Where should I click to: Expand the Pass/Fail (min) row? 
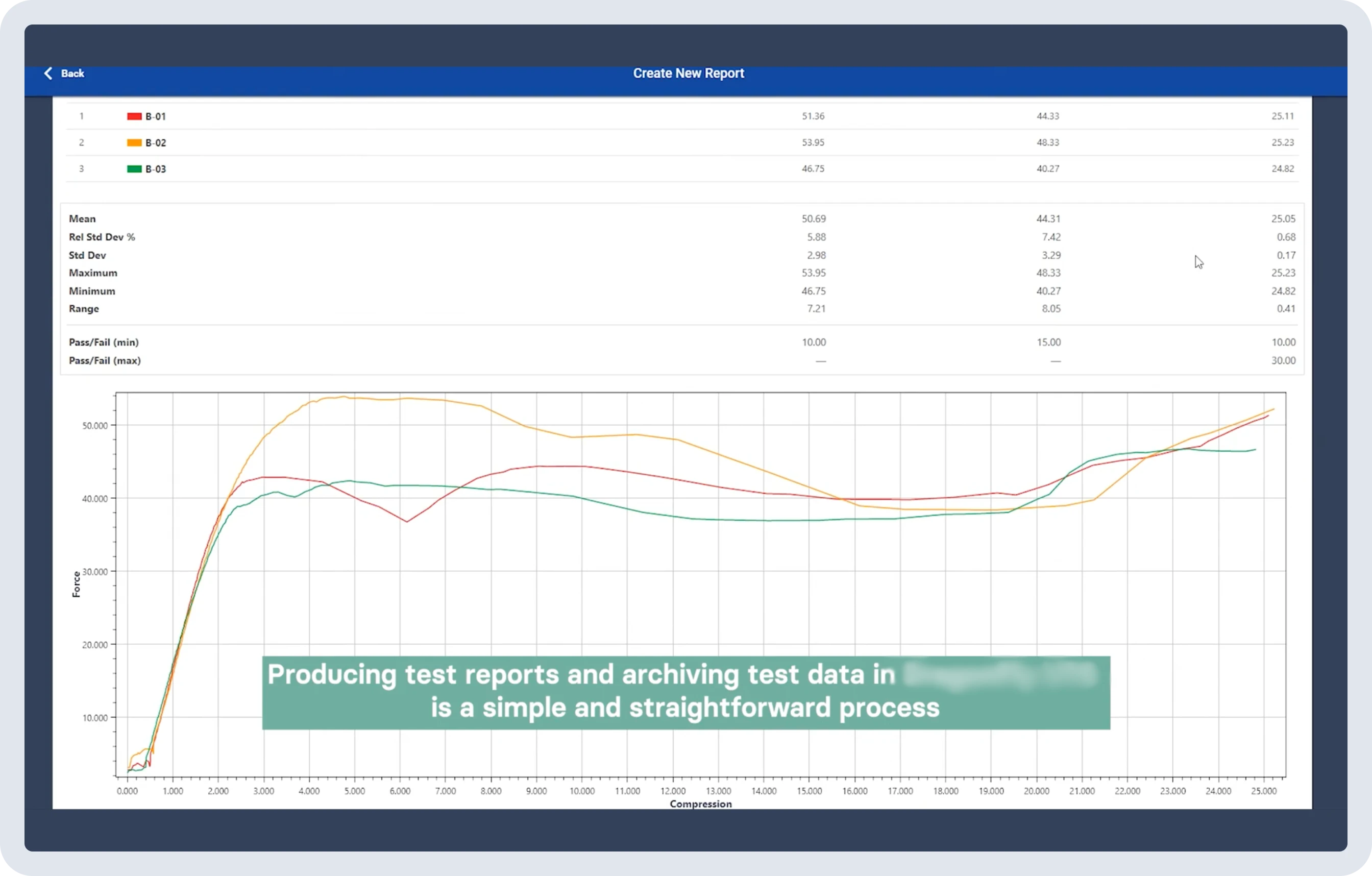[x=104, y=342]
